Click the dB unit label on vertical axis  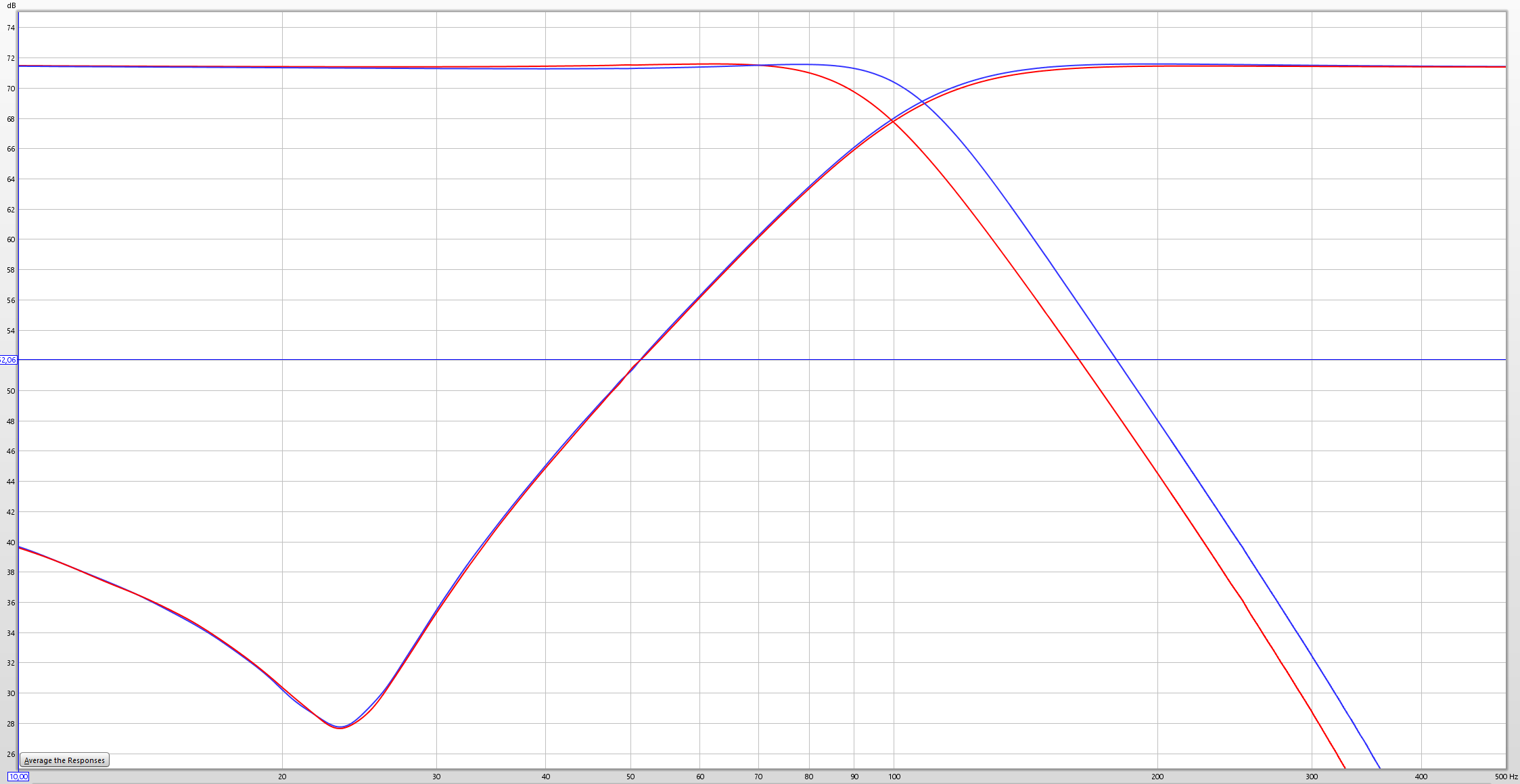click(11, 5)
